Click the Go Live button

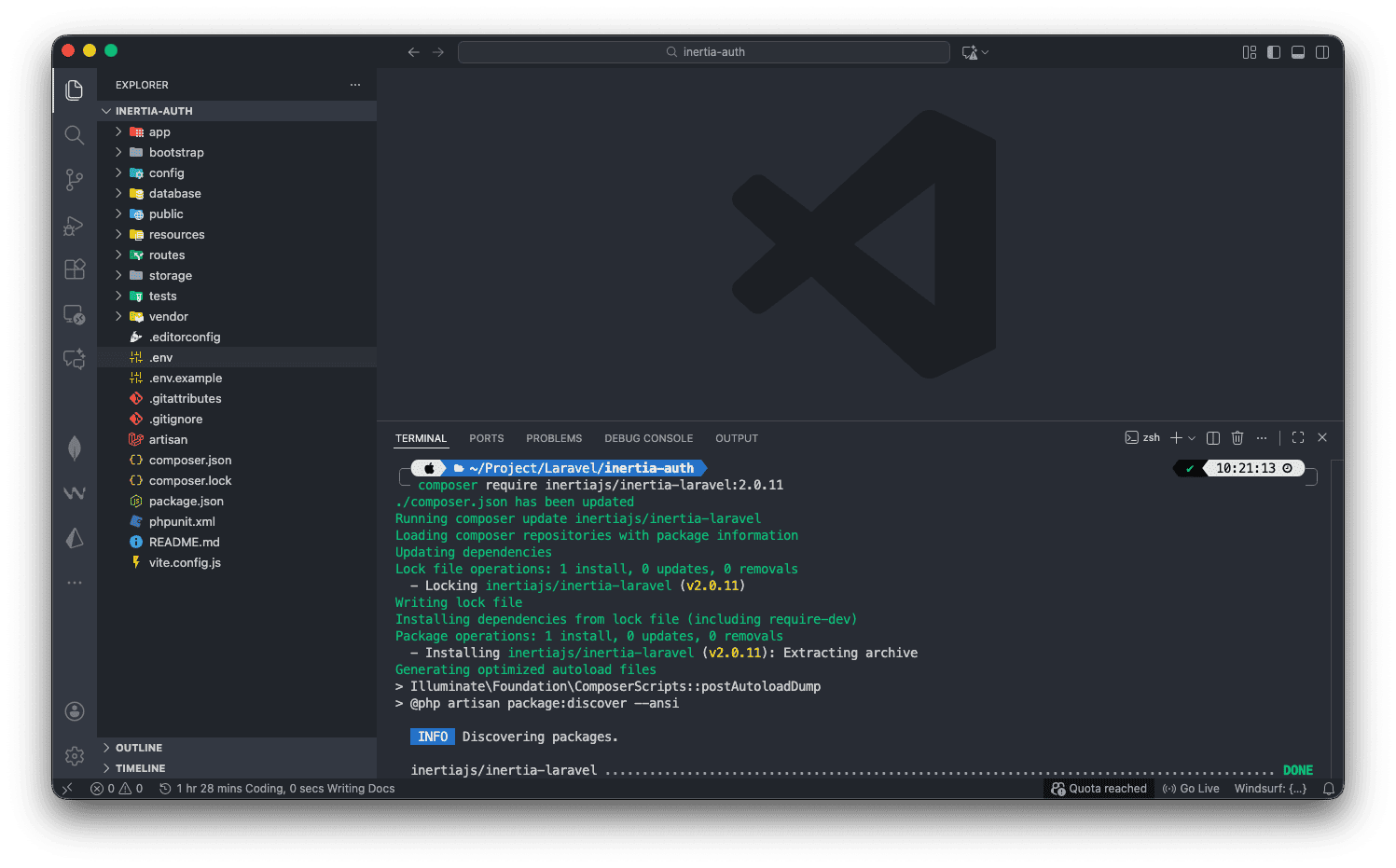coord(1191,788)
